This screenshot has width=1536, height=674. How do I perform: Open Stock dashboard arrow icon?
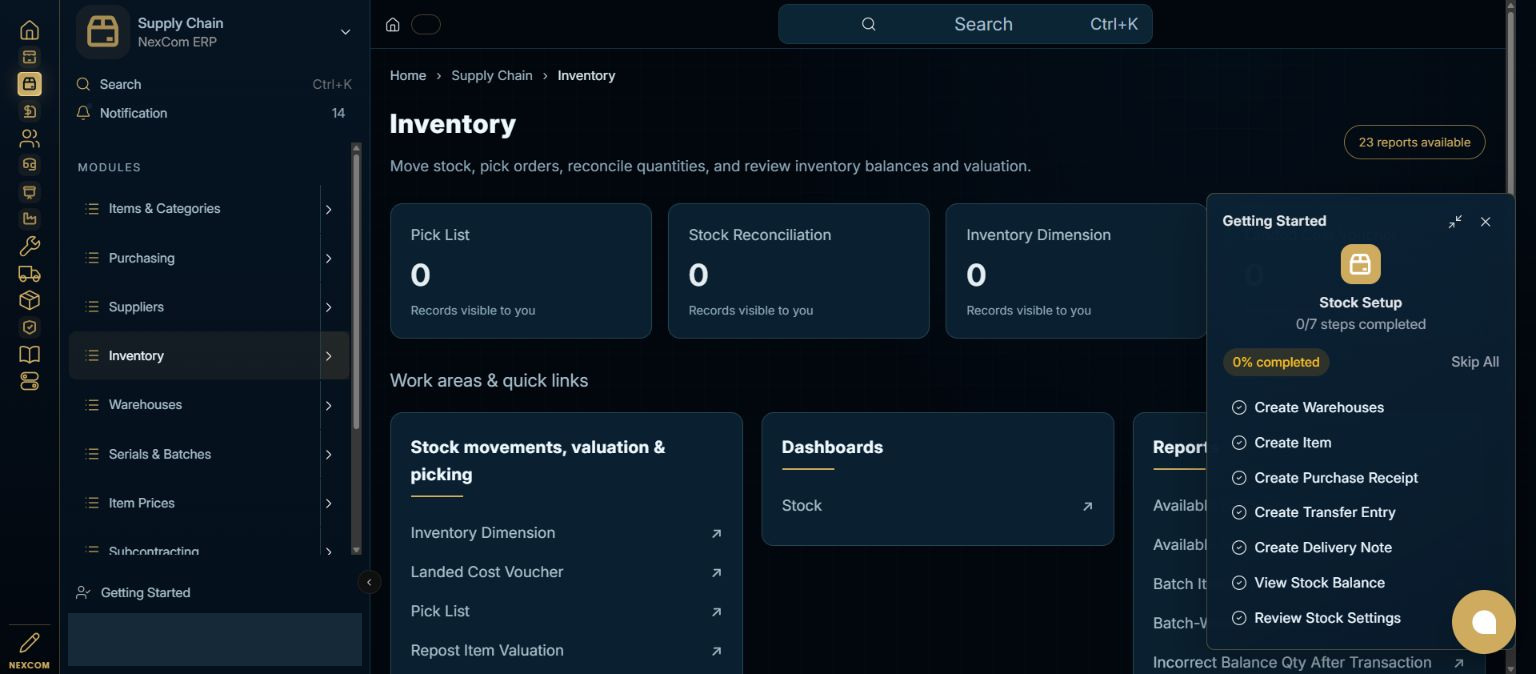[x=1087, y=507]
